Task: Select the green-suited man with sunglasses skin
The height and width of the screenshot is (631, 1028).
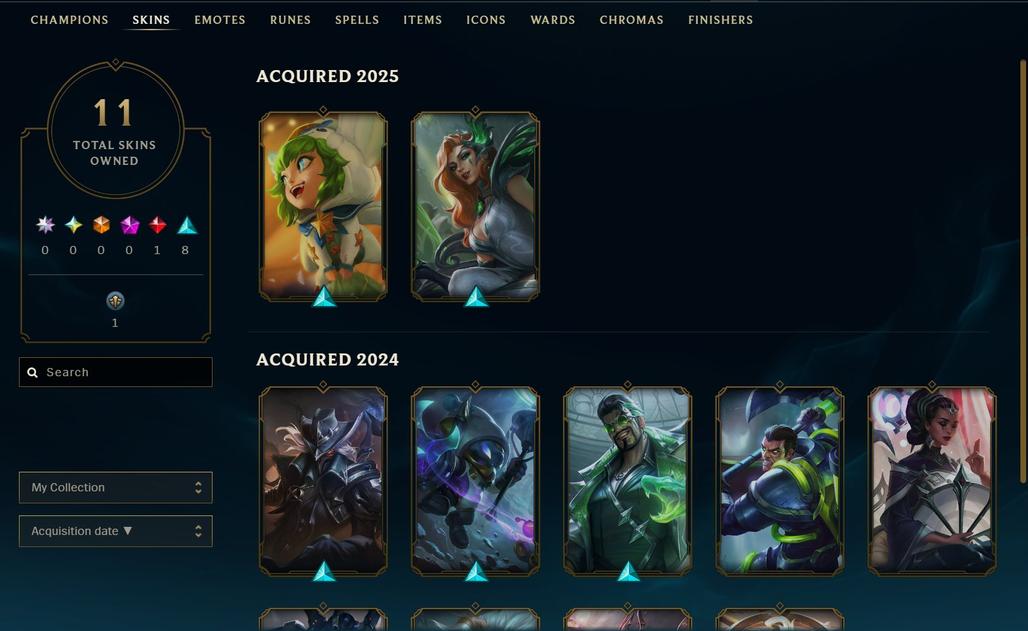Action: (627, 481)
